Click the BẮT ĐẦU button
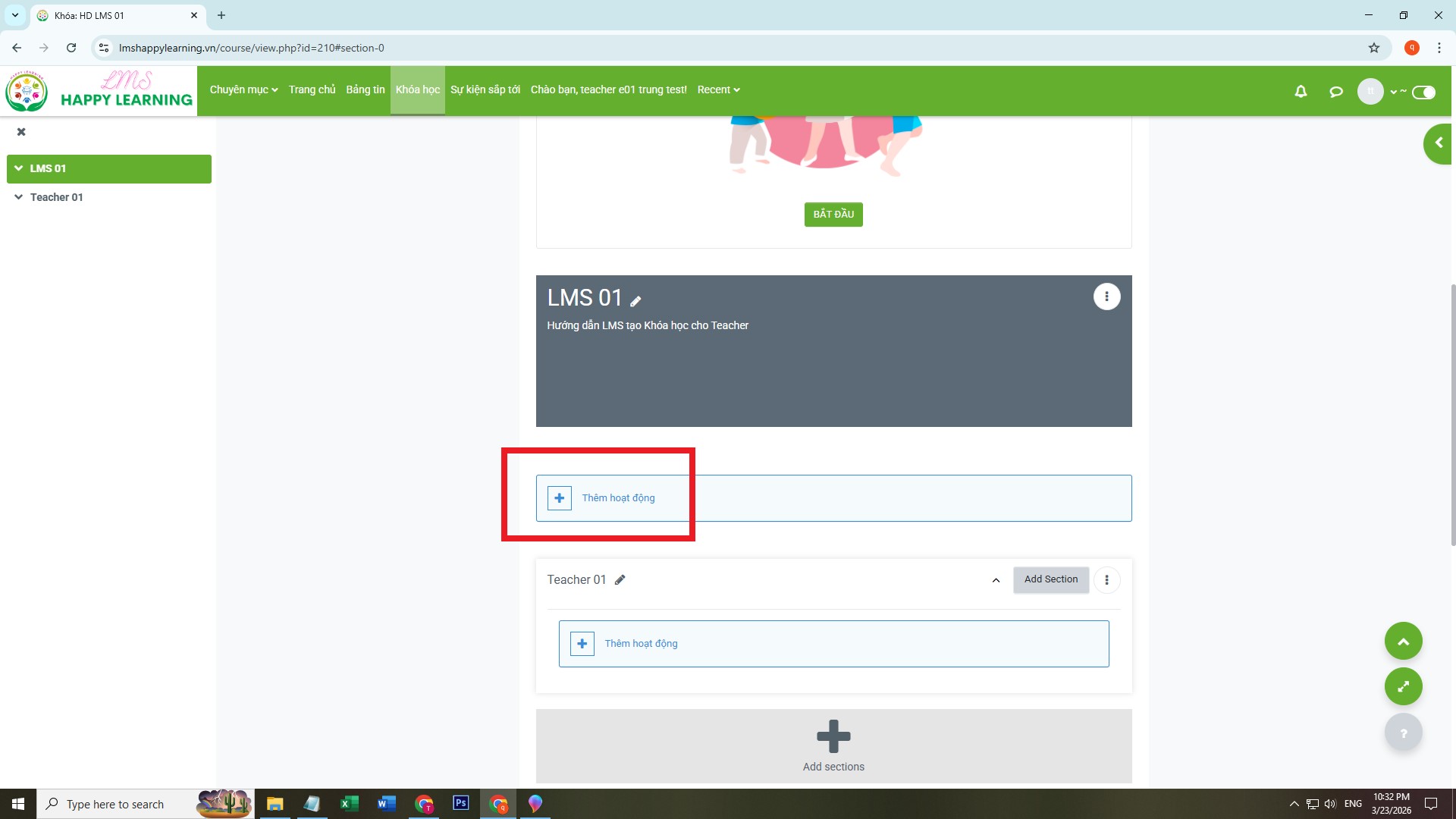The height and width of the screenshot is (819, 1456). 833,215
